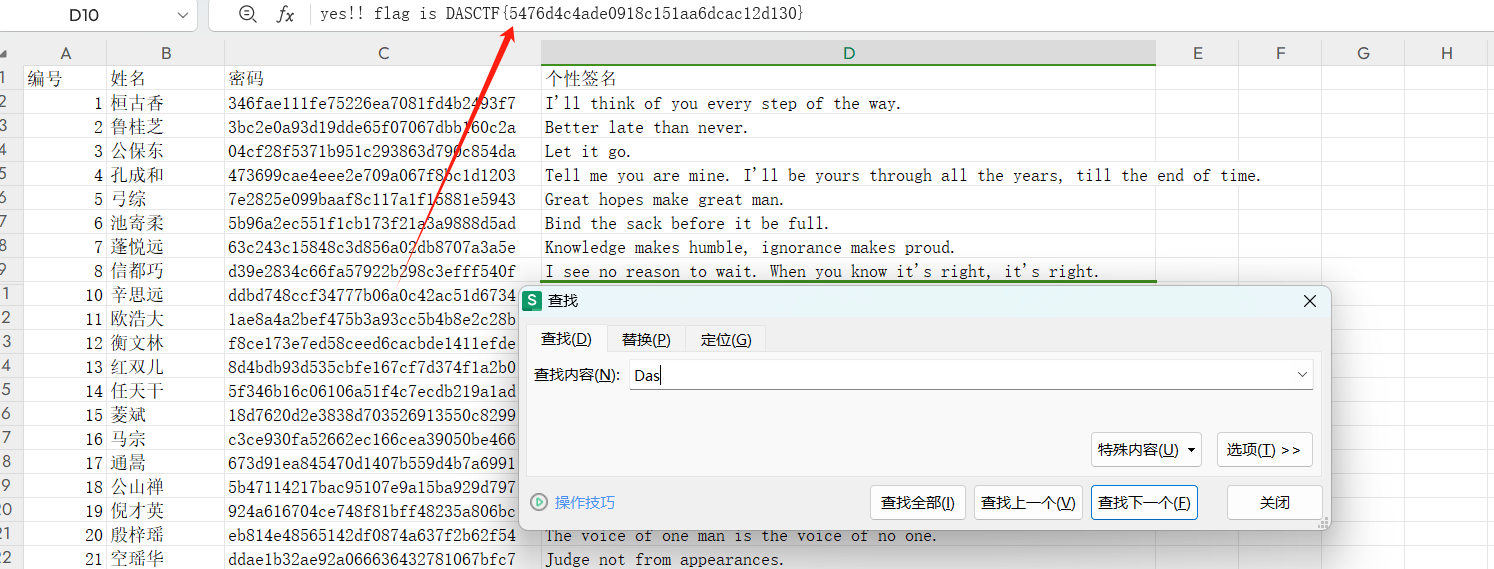Click the 查找下一个 button
Viewport: 1494px width, 569px height.
(1144, 503)
